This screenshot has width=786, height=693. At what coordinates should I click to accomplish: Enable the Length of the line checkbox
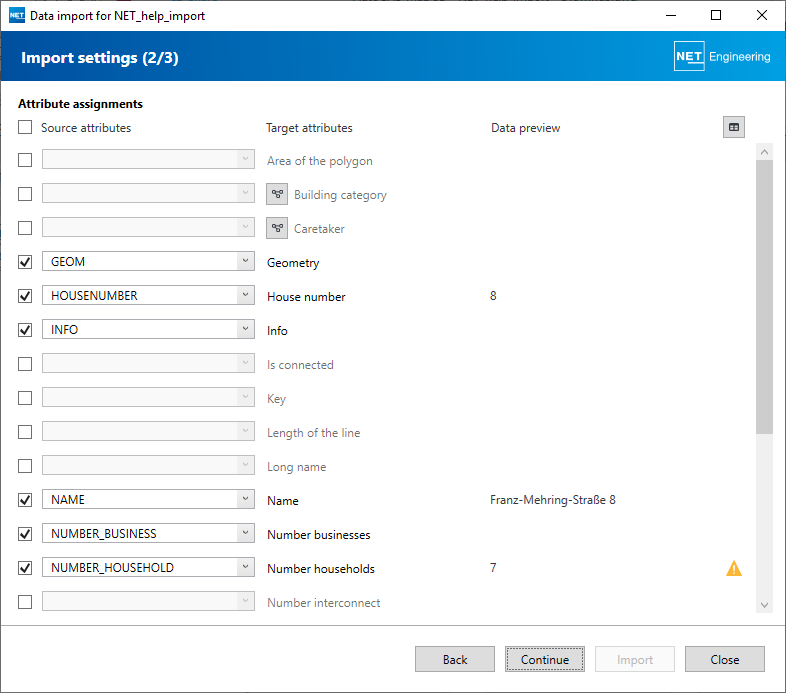tap(25, 432)
